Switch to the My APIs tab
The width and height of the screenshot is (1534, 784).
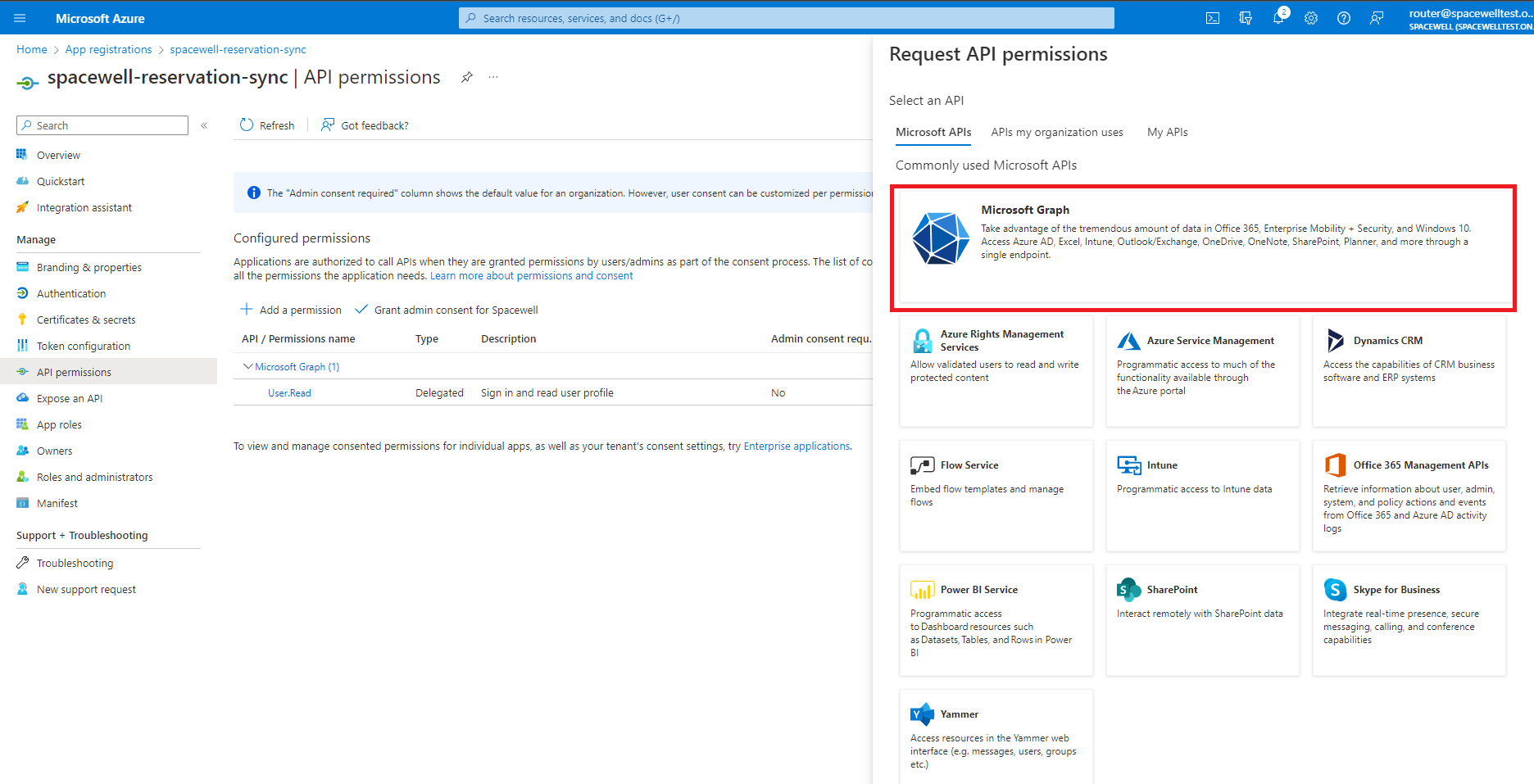(x=1167, y=132)
